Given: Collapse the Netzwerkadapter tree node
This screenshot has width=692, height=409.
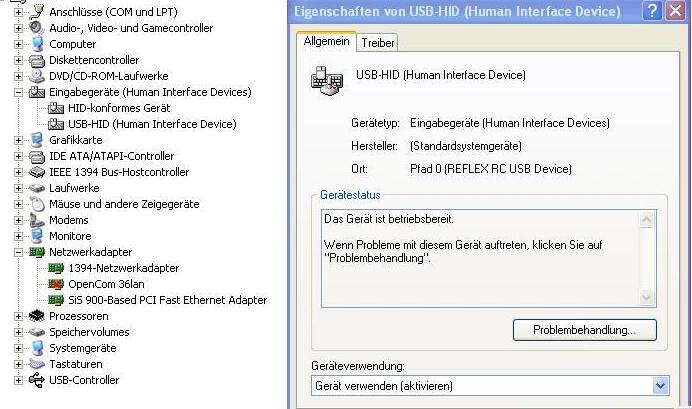Looking at the screenshot, I should (x=19, y=252).
